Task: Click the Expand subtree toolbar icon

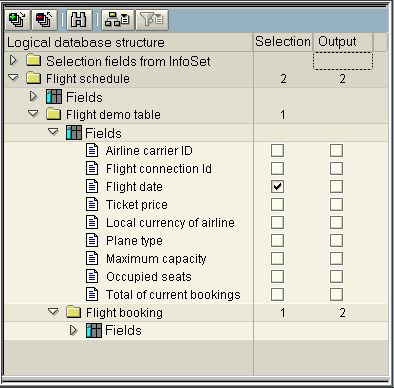Action: click(17, 20)
